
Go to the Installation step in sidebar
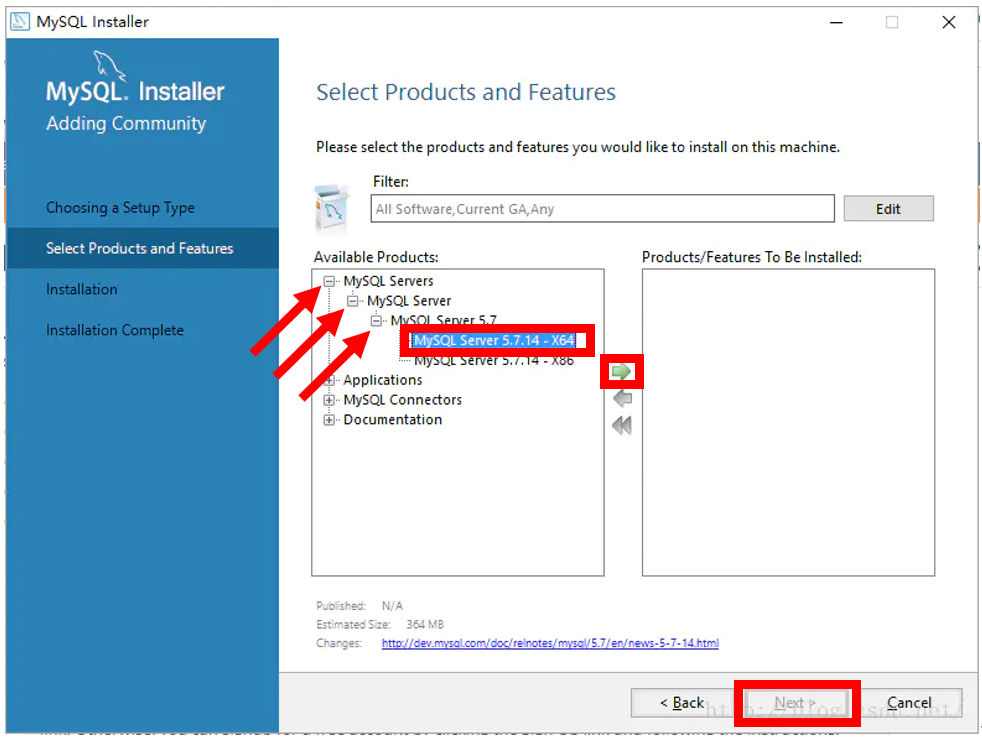[x=81, y=289]
